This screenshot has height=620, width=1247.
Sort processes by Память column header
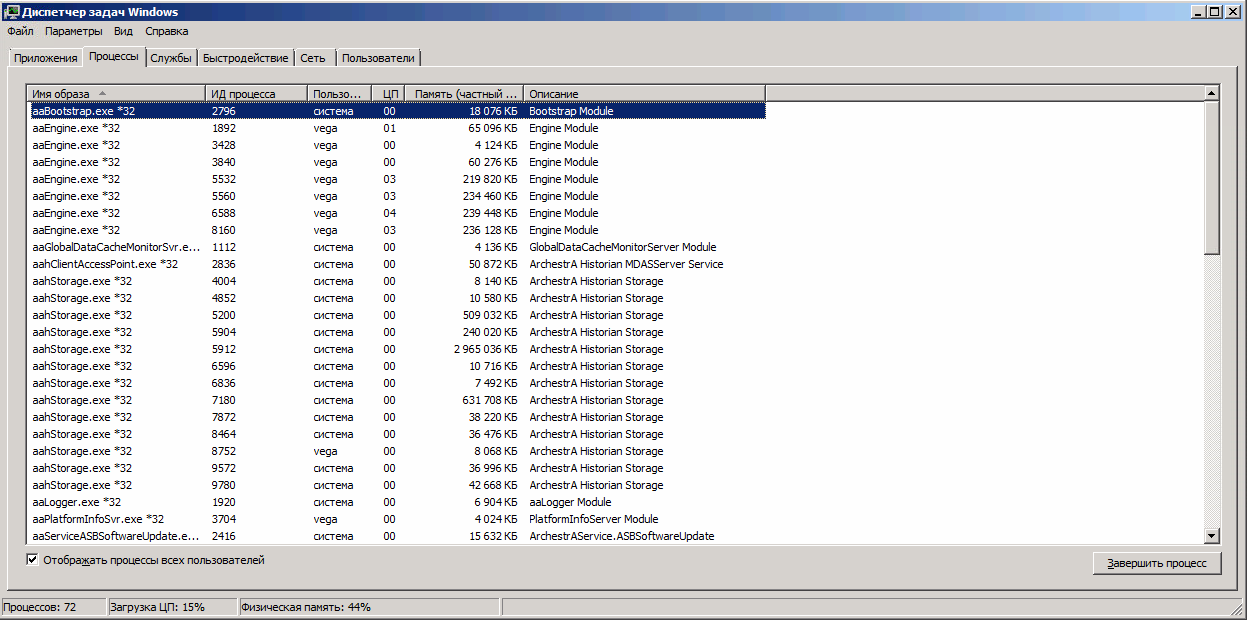coord(465,94)
